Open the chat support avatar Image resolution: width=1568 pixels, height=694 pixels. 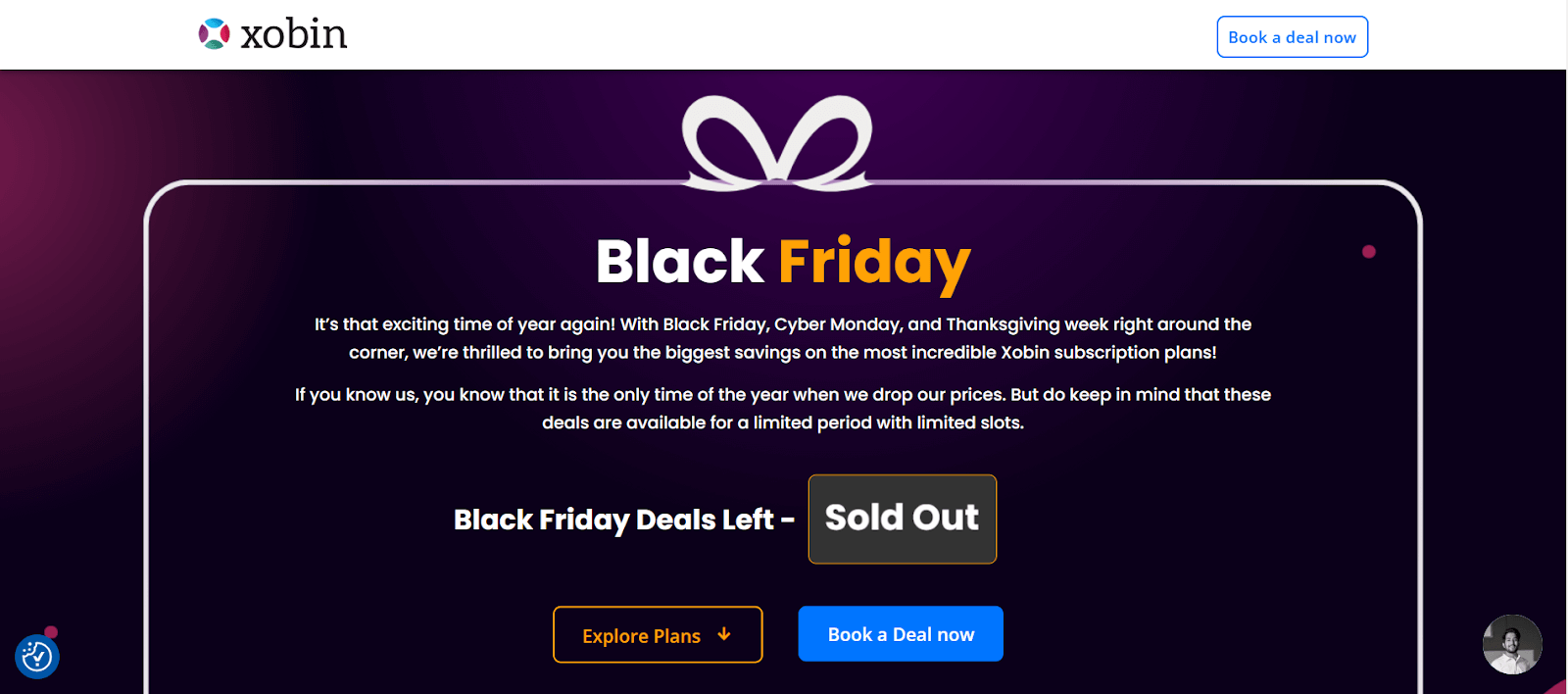click(1511, 644)
